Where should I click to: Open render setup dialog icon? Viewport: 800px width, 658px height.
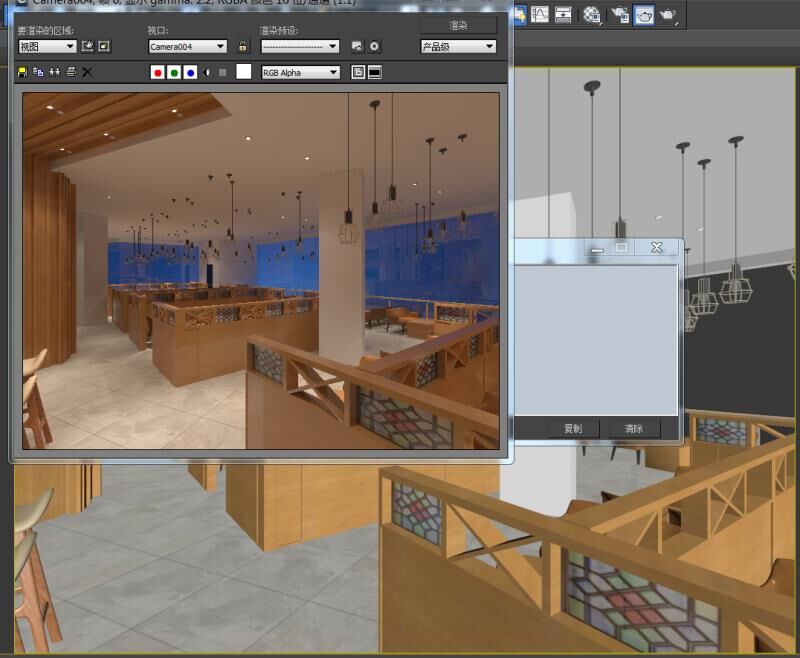point(357,46)
